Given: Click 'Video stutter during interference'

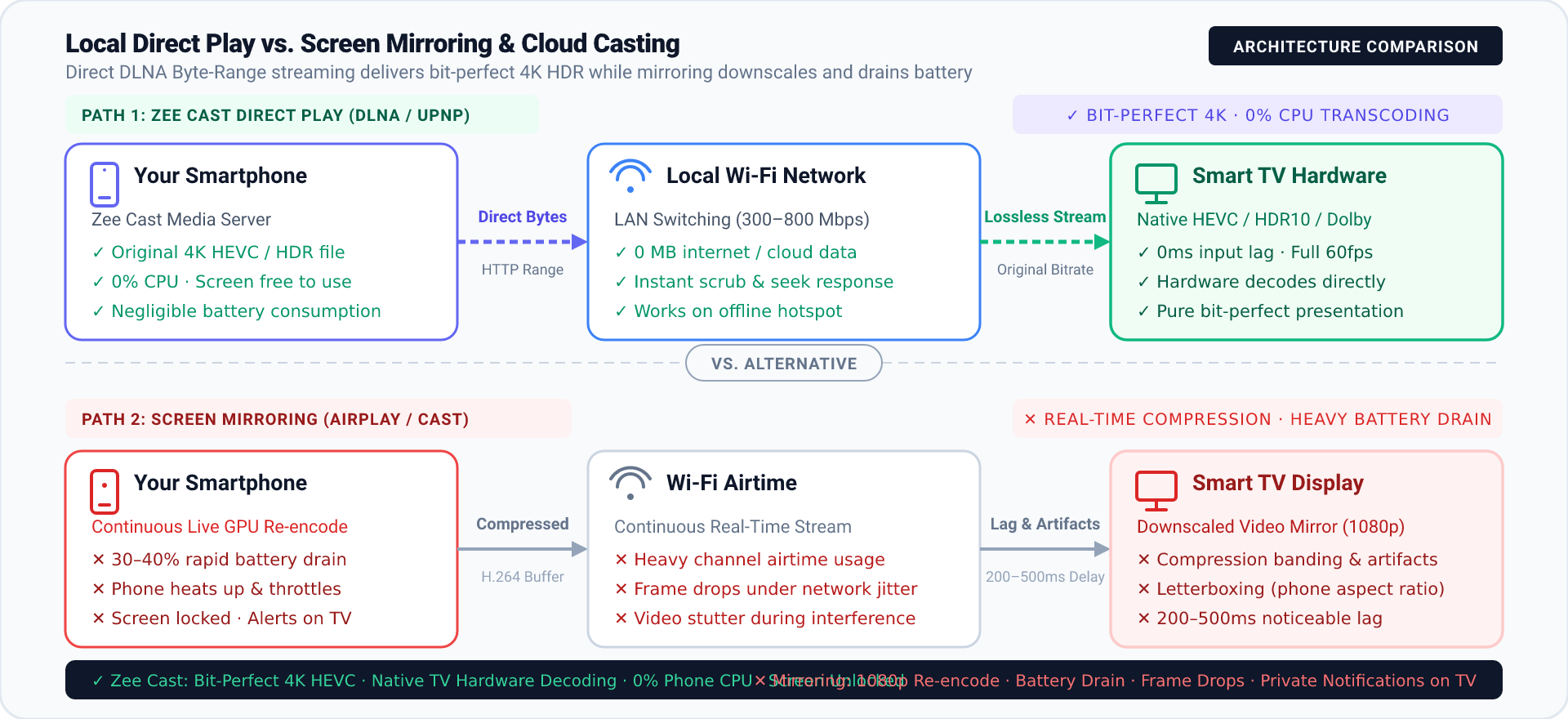Looking at the screenshot, I should [x=764, y=619].
